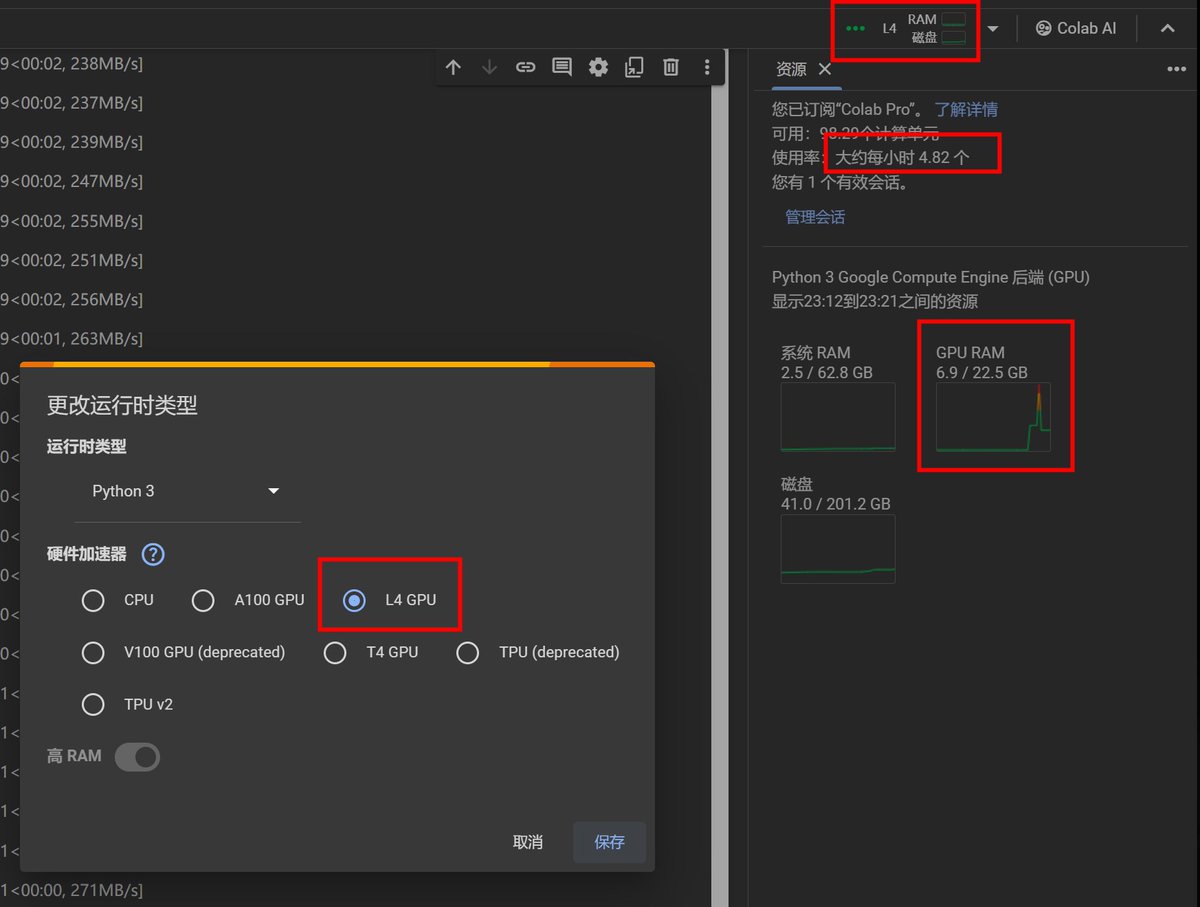Open the resources panel overflow menu
Screen dimensions: 1200x907
coord(1176,69)
